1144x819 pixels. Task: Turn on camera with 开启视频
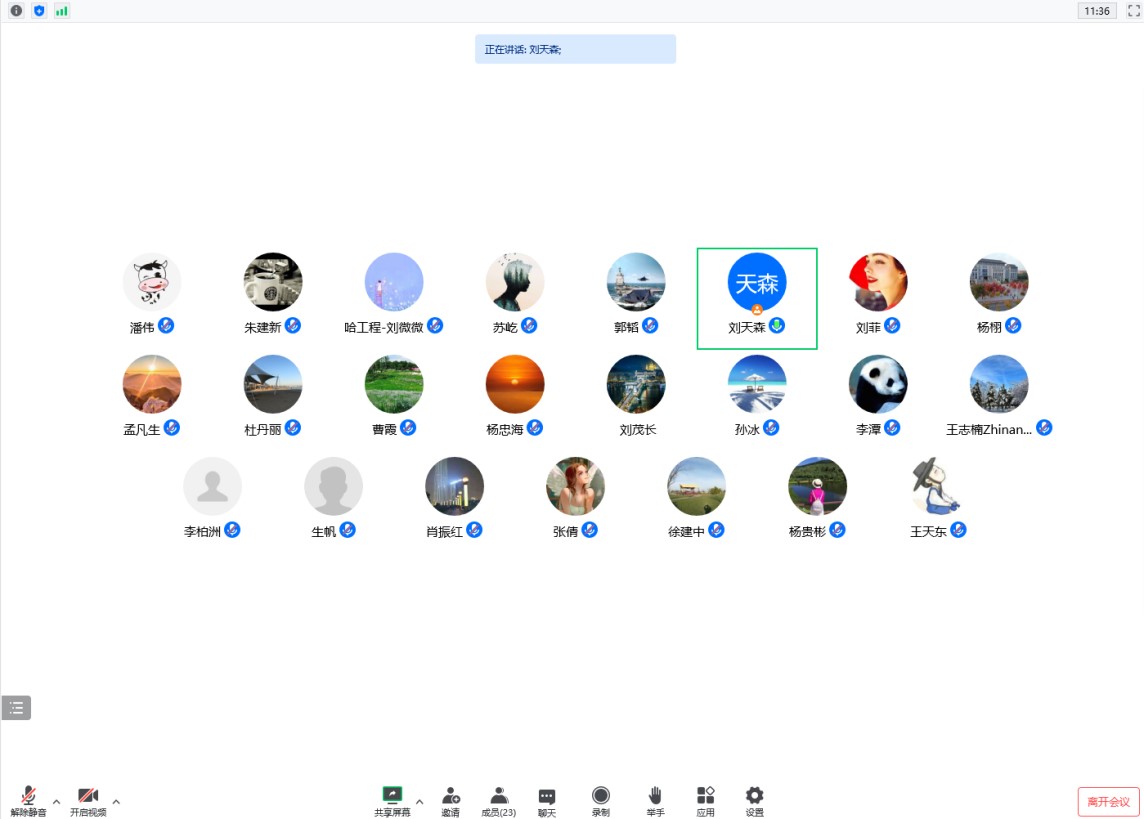pos(88,800)
